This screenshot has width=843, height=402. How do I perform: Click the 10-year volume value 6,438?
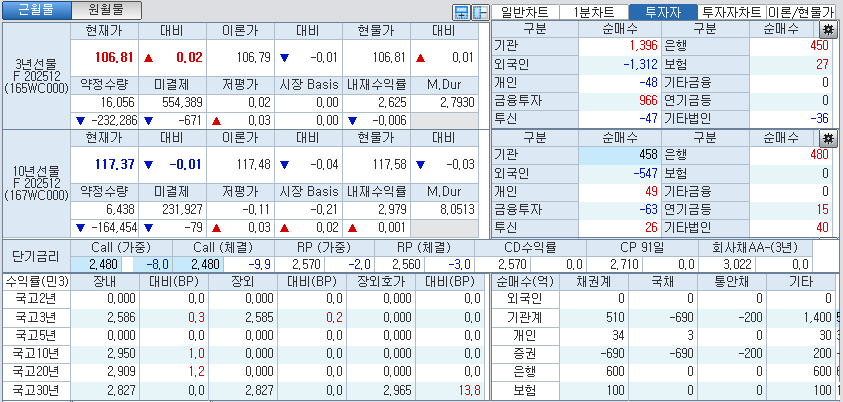[x=120, y=209]
